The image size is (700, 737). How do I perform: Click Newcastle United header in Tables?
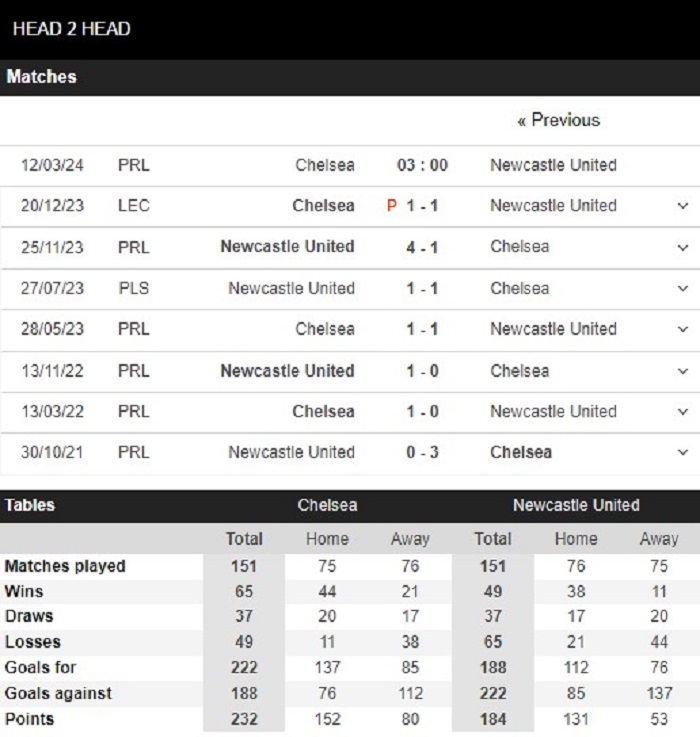[x=576, y=505]
